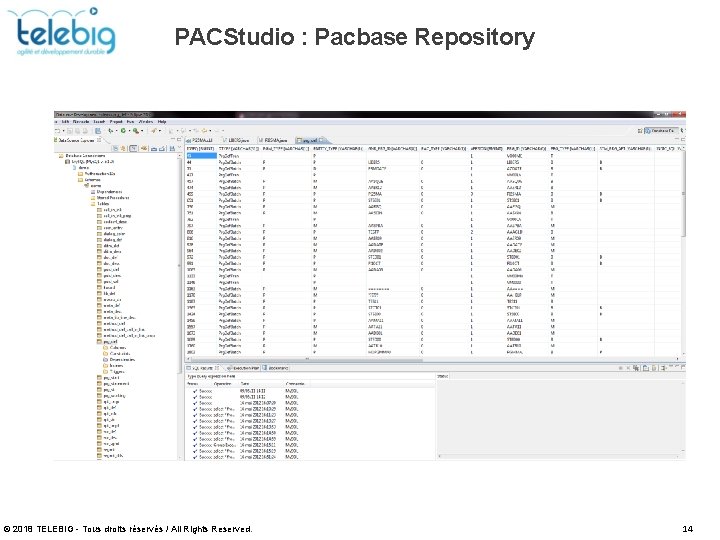Select the MySQL connection node in tree
This screenshot has height=540, width=720.
(89, 162)
